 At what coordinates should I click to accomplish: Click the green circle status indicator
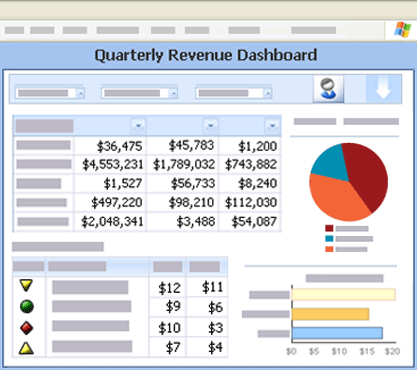27,306
